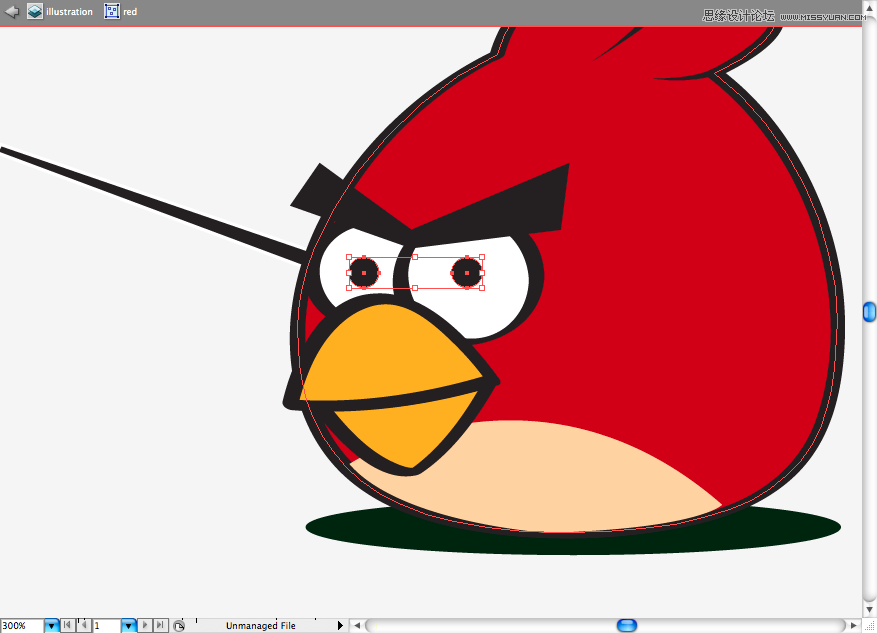The image size is (877, 633).
Task: Click horizontal scrollbar right arrow
Action: pyautogui.click(x=854, y=625)
